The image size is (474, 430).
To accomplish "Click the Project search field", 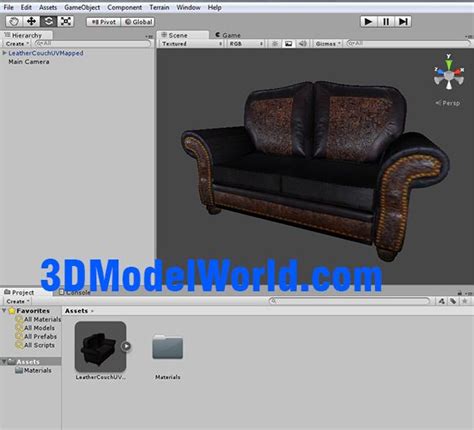I will tap(349, 301).
